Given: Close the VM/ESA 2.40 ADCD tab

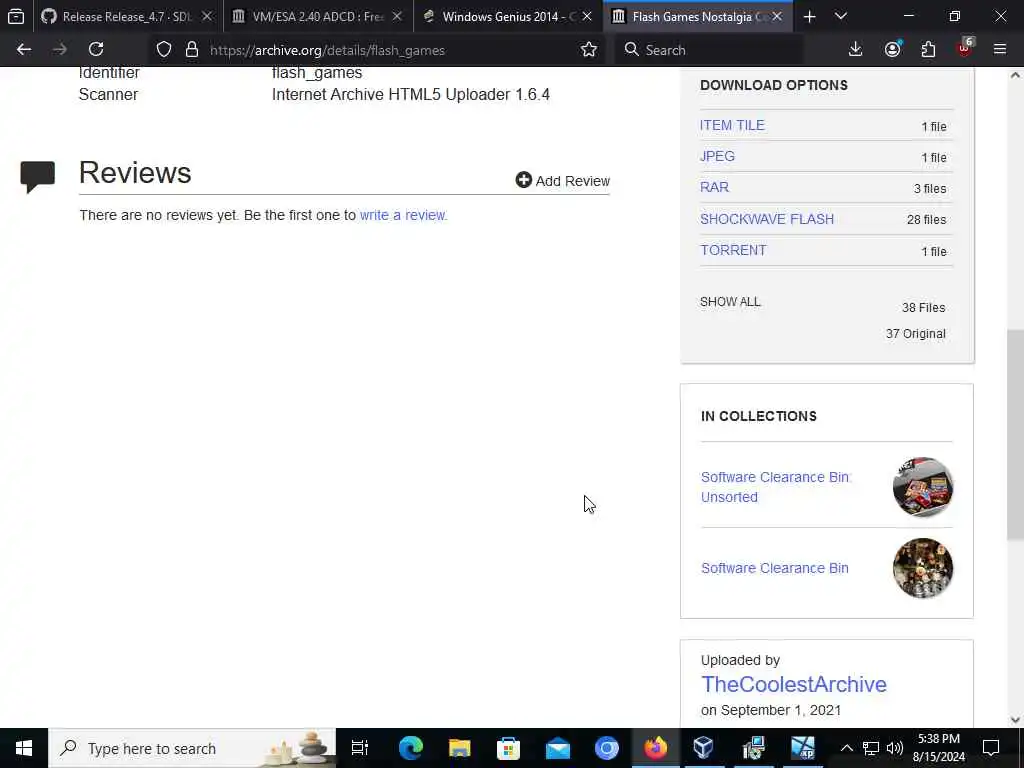Looking at the screenshot, I should click(x=397, y=16).
